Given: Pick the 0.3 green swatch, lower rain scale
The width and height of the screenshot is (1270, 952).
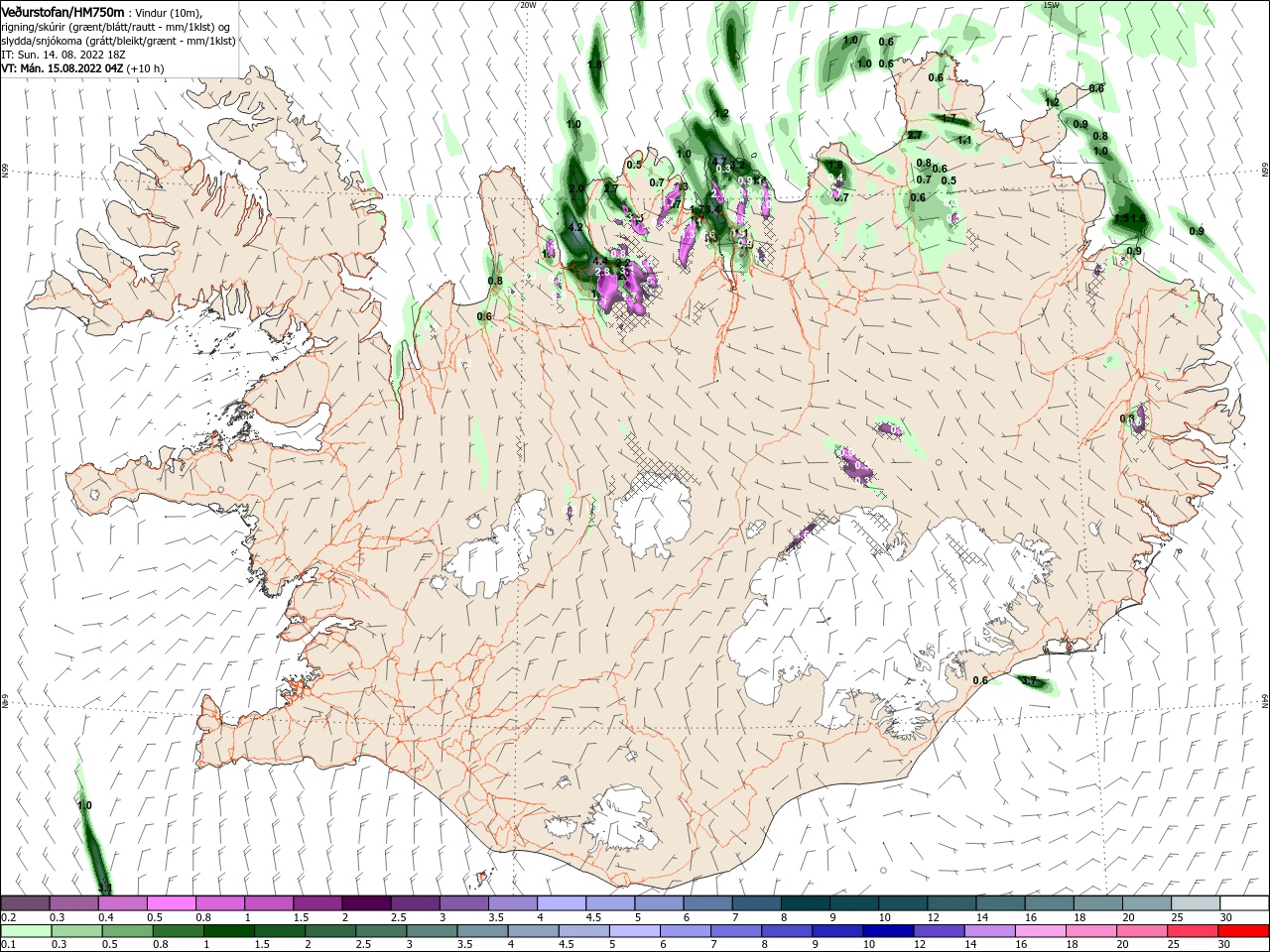Looking at the screenshot, I should click(x=76, y=931).
